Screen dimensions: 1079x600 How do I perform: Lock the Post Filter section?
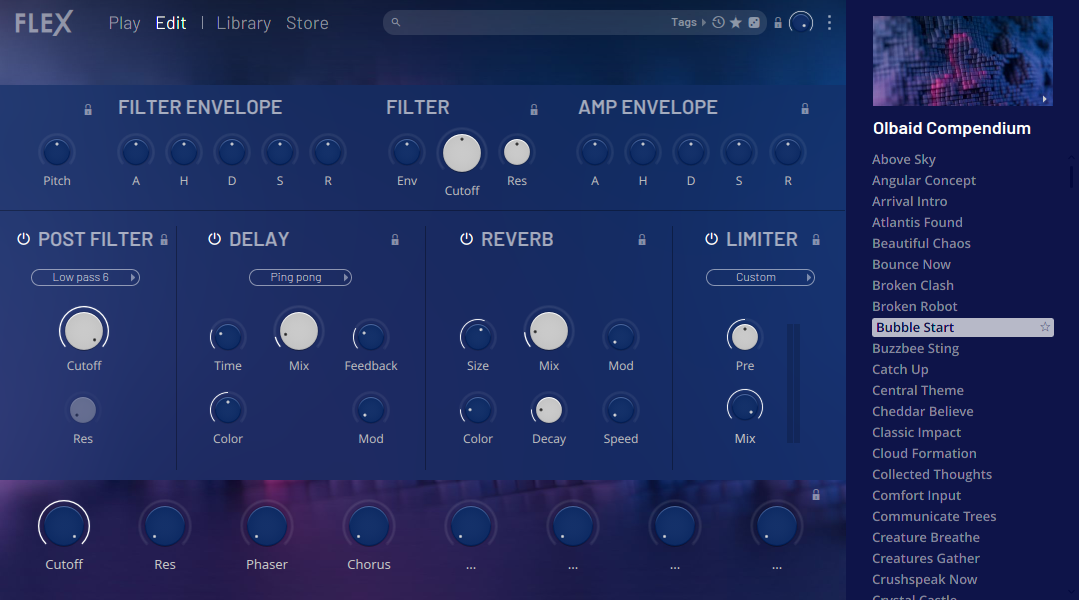(x=164, y=239)
